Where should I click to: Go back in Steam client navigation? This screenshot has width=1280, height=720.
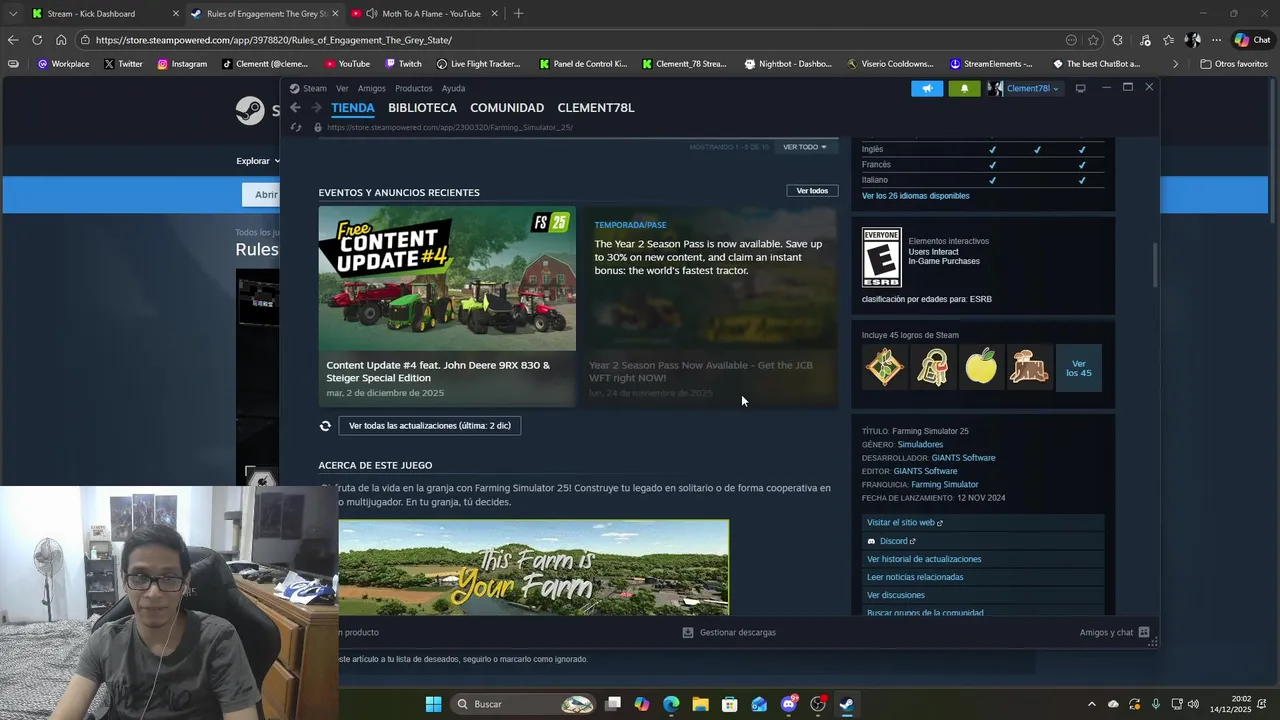pos(295,108)
